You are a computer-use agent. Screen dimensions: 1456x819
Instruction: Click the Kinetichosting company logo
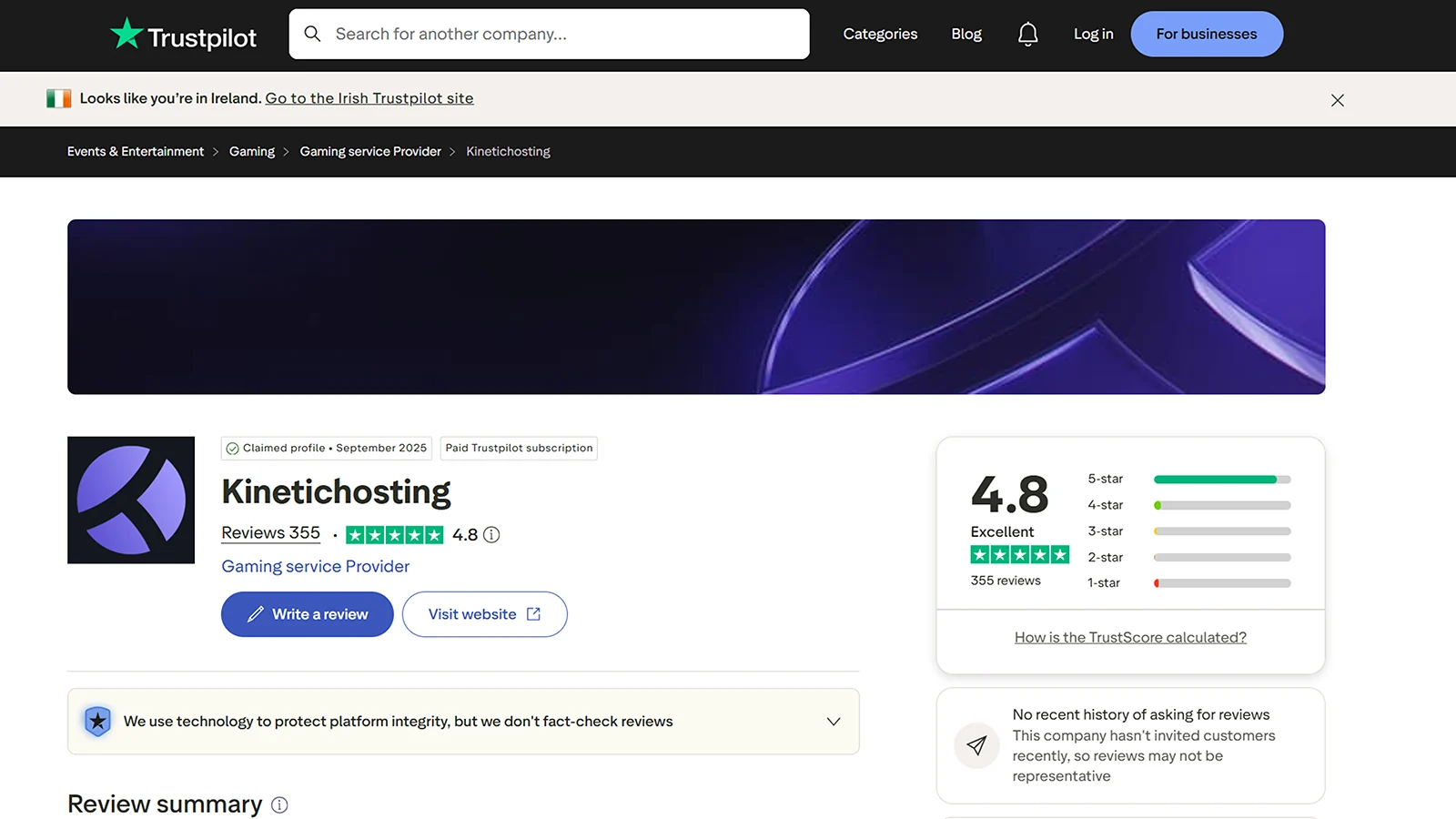pyautogui.click(x=131, y=500)
